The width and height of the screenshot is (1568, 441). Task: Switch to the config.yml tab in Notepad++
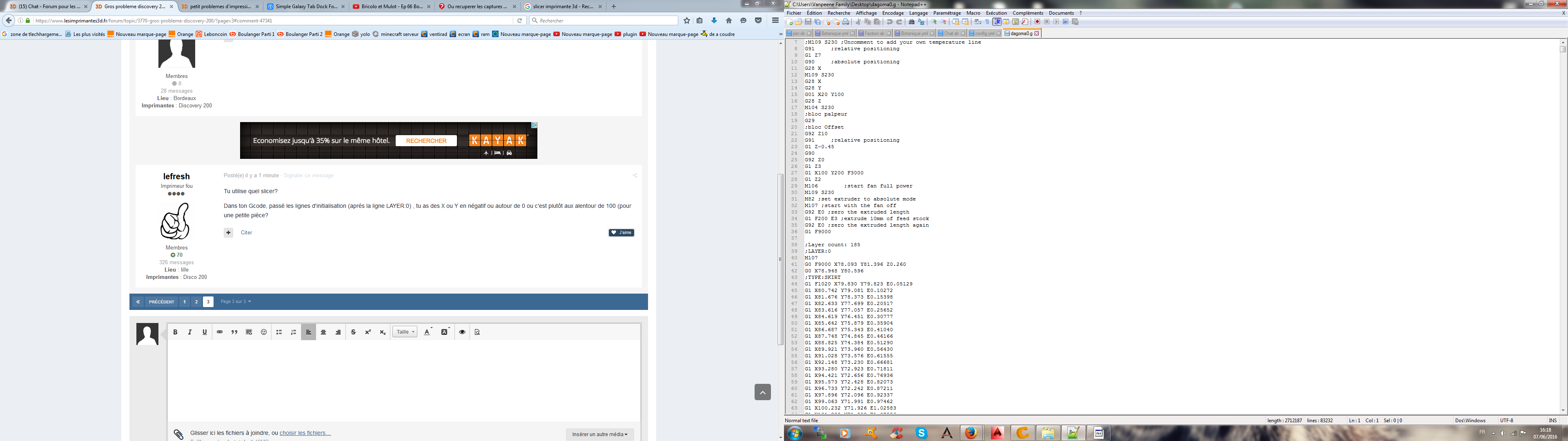tap(985, 33)
